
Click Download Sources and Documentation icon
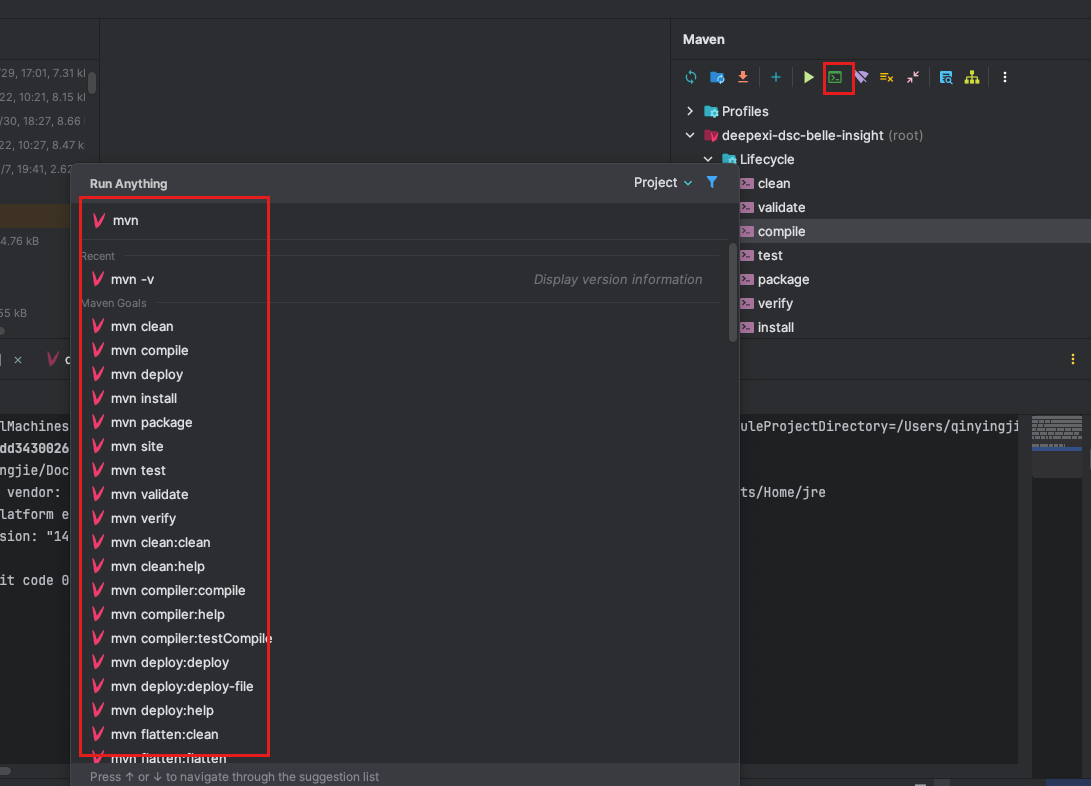tap(743, 77)
